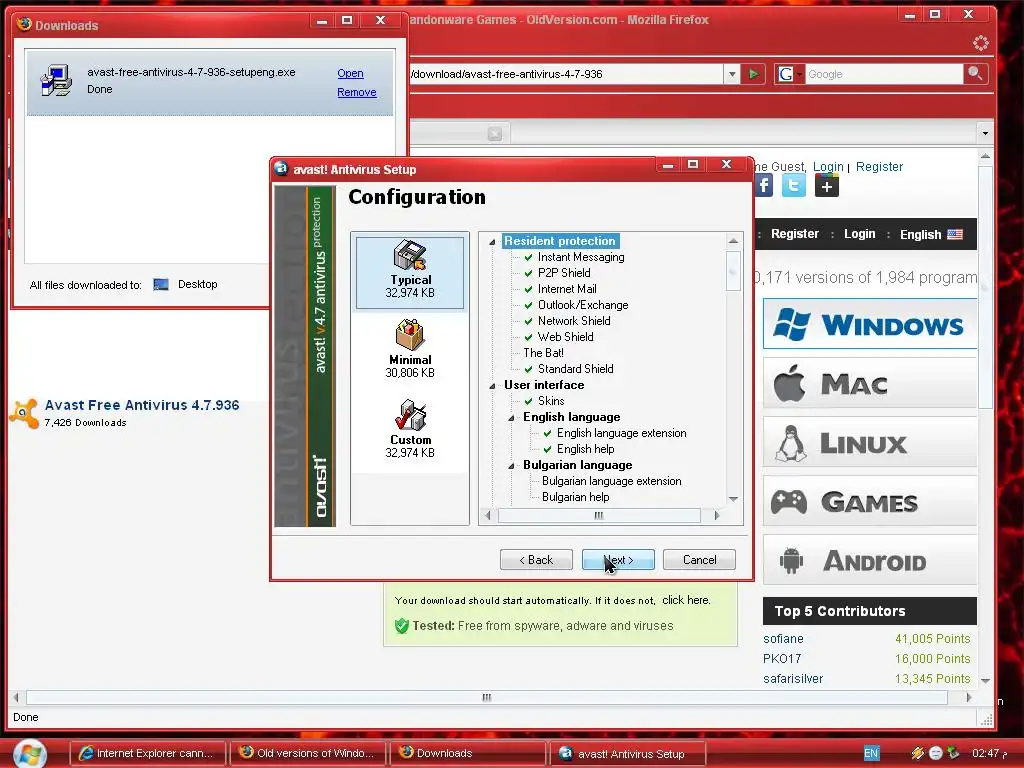Click the Windows Start orb

click(x=30, y=754)
